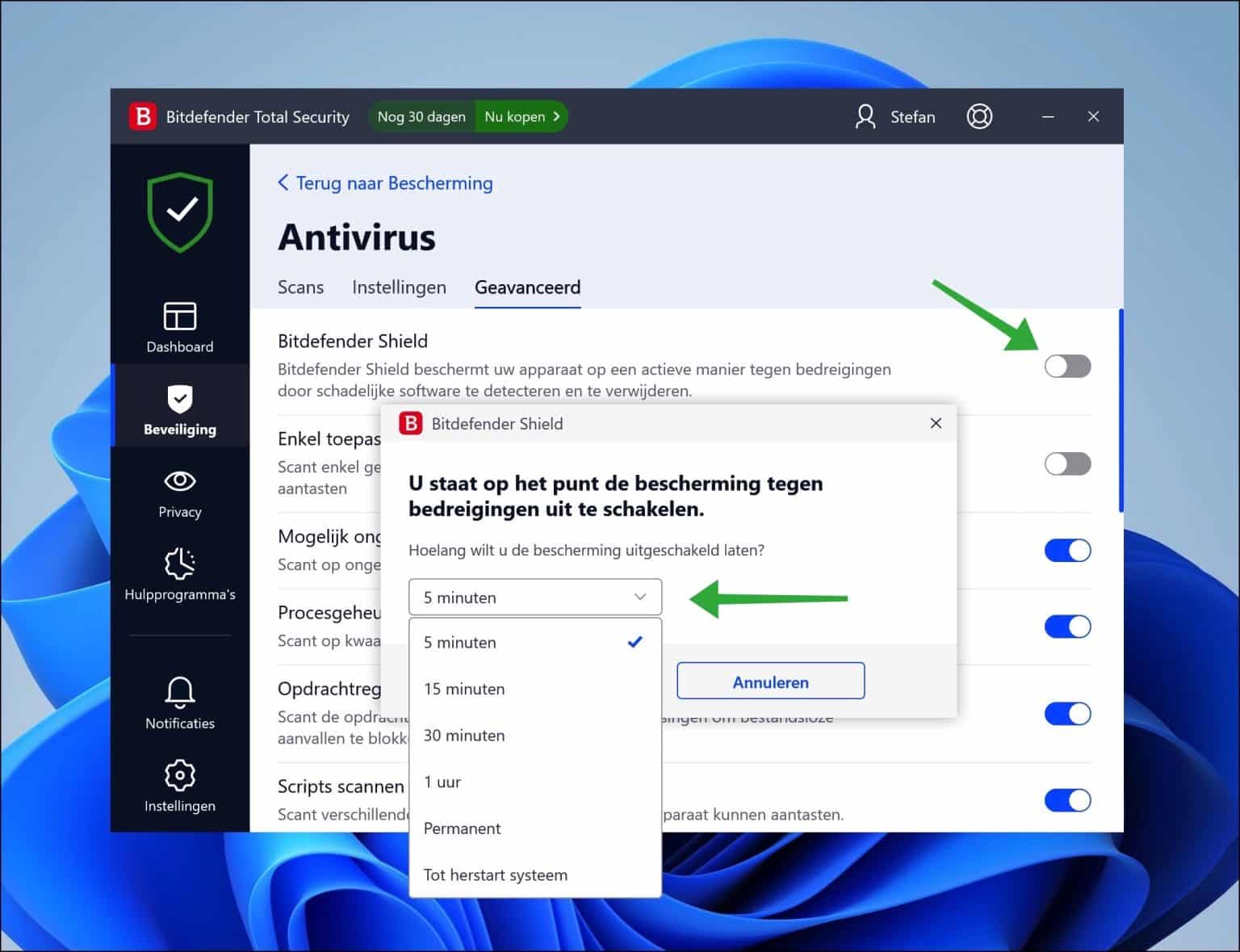1240x952 pixels.
Task: Switch to the Scans tab
Action: [300, 287]
